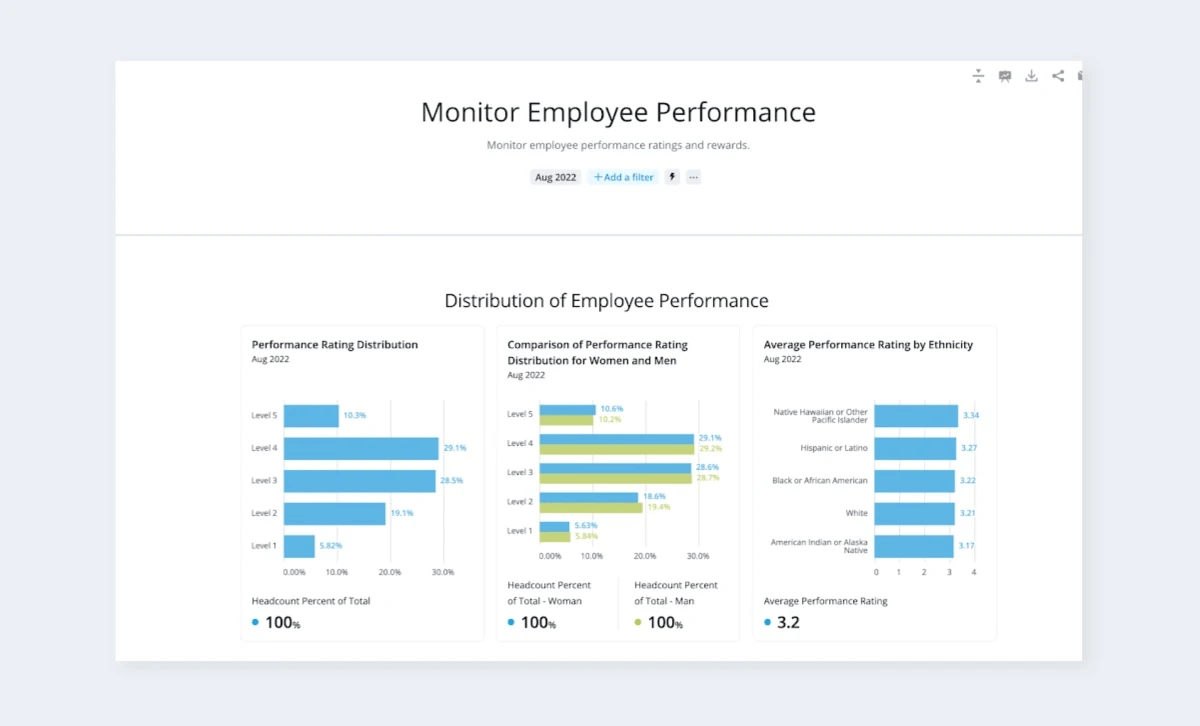The width and height of the screenshot is (1200, 726).
Task: Click the collapse sections icon at top right
Action: tap(978, 76)
